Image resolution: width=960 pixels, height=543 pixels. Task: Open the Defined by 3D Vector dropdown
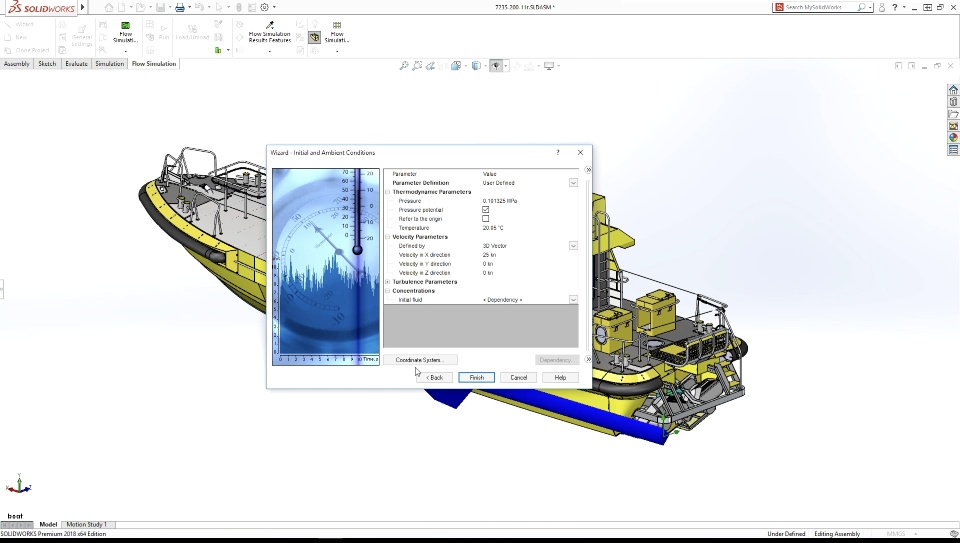point(573,246)
